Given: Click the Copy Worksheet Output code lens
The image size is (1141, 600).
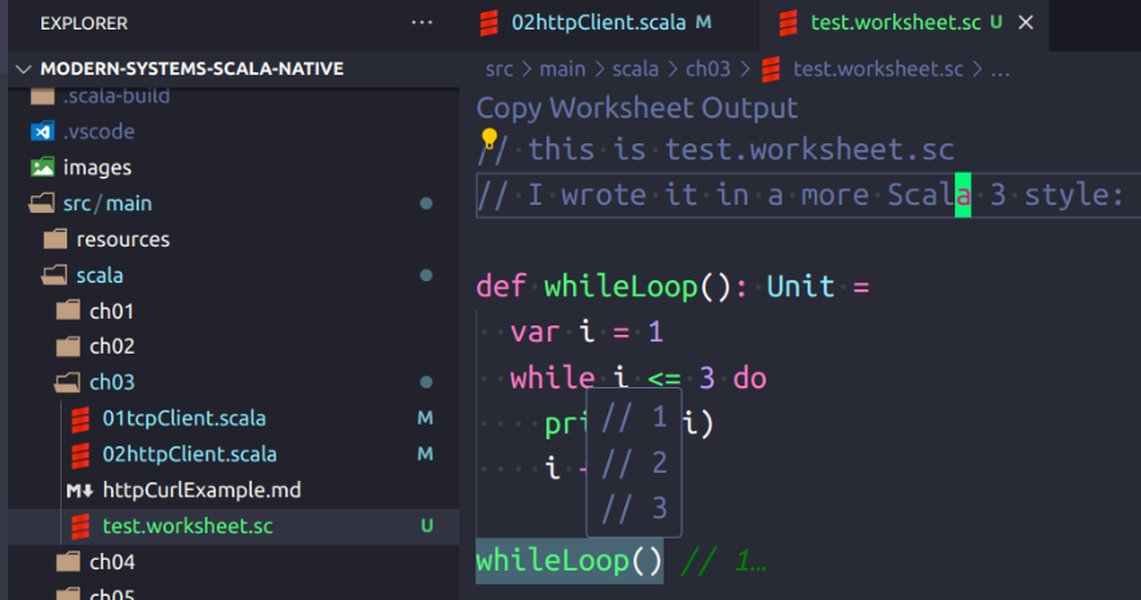Looking at the screenshot, I should [x=637, y=108].
